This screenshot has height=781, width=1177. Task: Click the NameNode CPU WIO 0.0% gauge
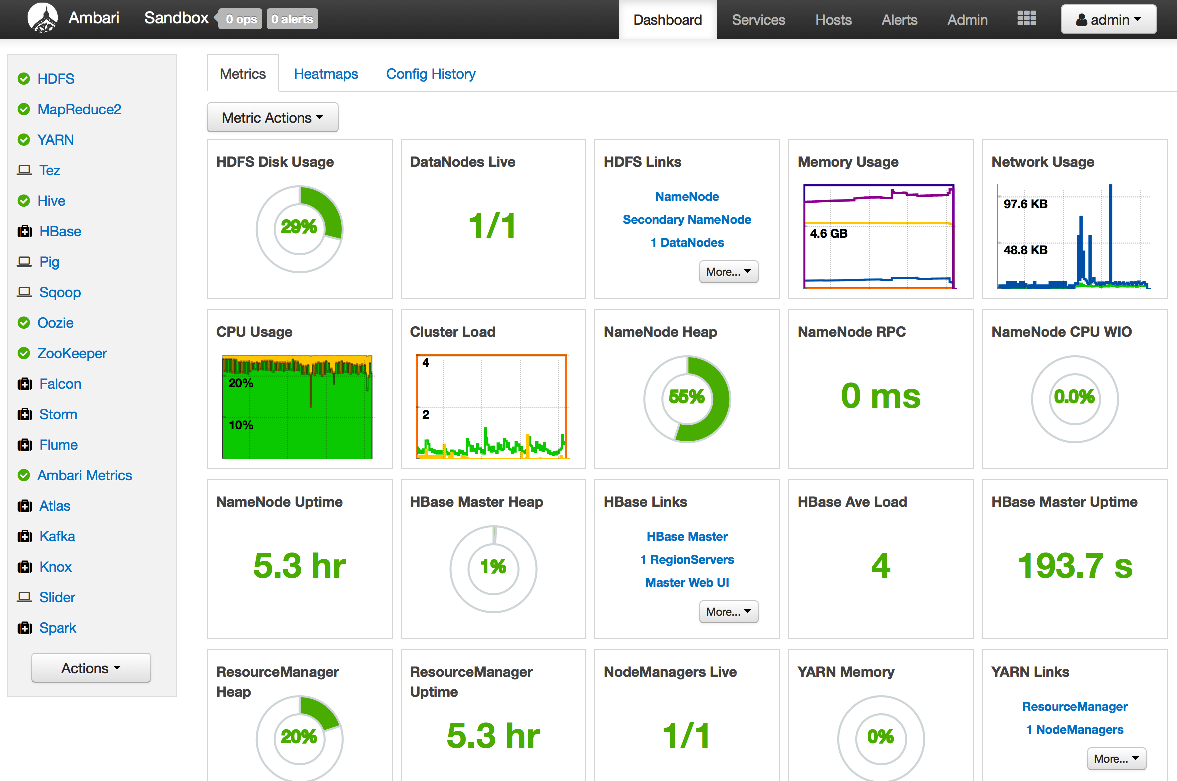pyautogui.click(x=1075, y=399)
